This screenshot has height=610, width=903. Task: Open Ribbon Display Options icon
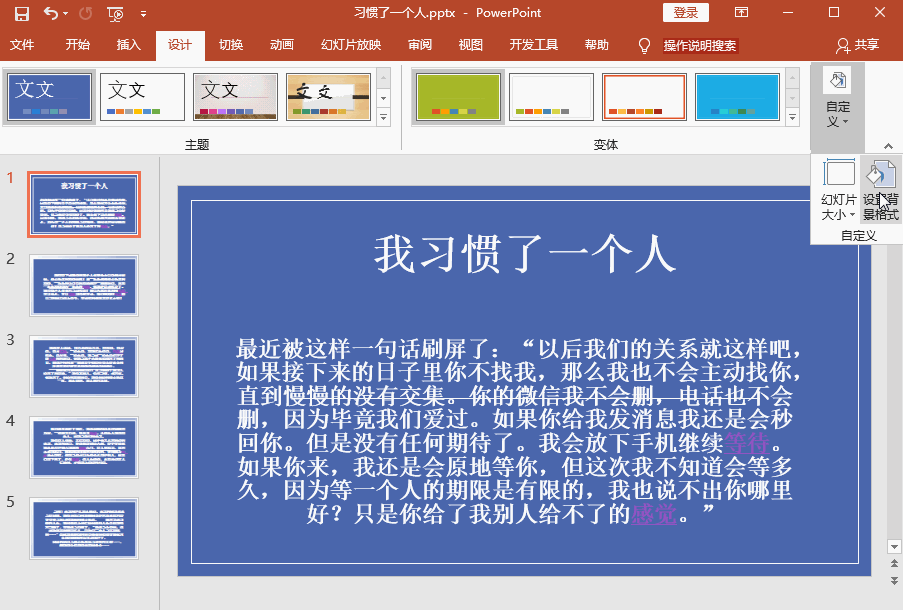741,12
